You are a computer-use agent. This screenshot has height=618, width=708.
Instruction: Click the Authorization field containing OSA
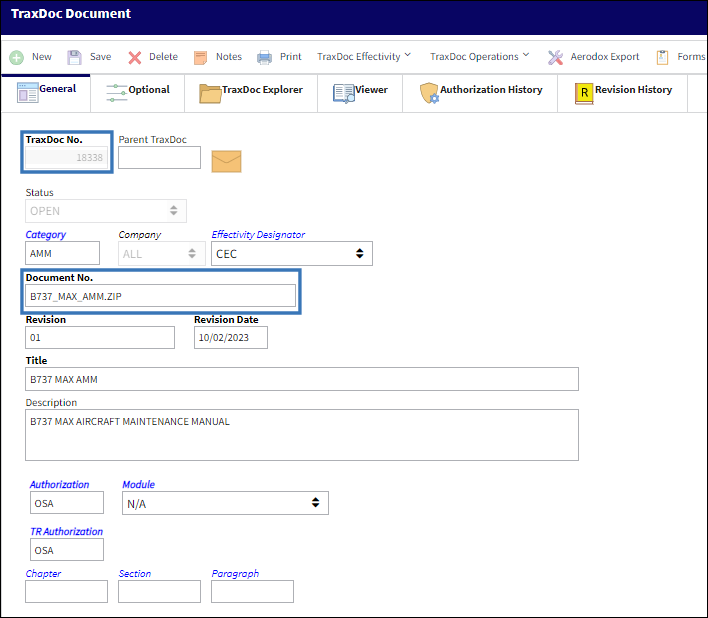[x=67, y=502]
